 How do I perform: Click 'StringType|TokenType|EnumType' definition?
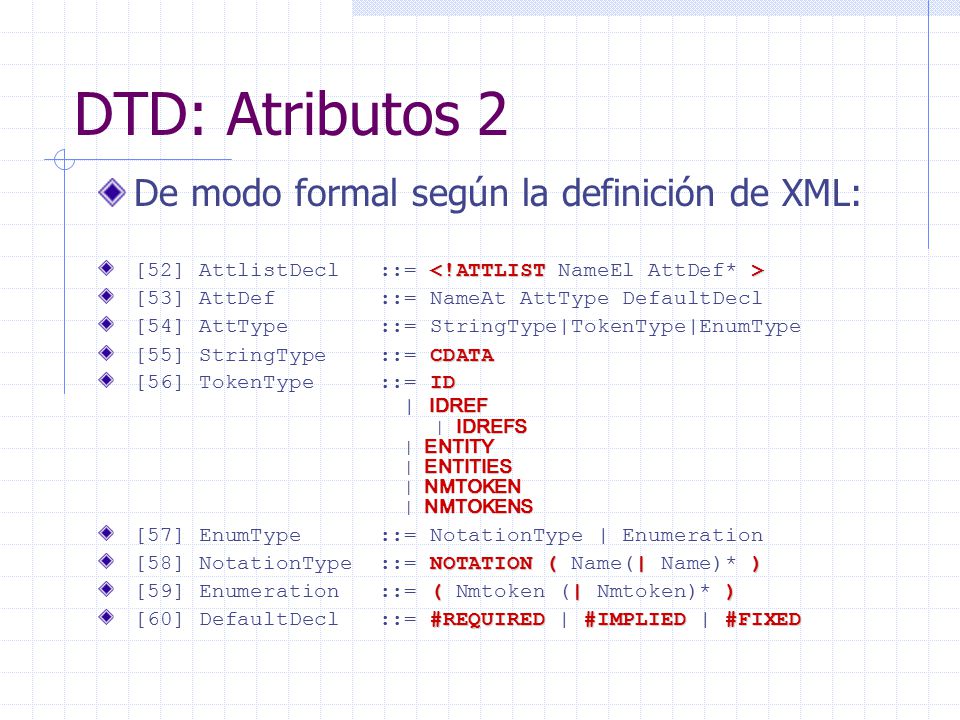point(615,326)
